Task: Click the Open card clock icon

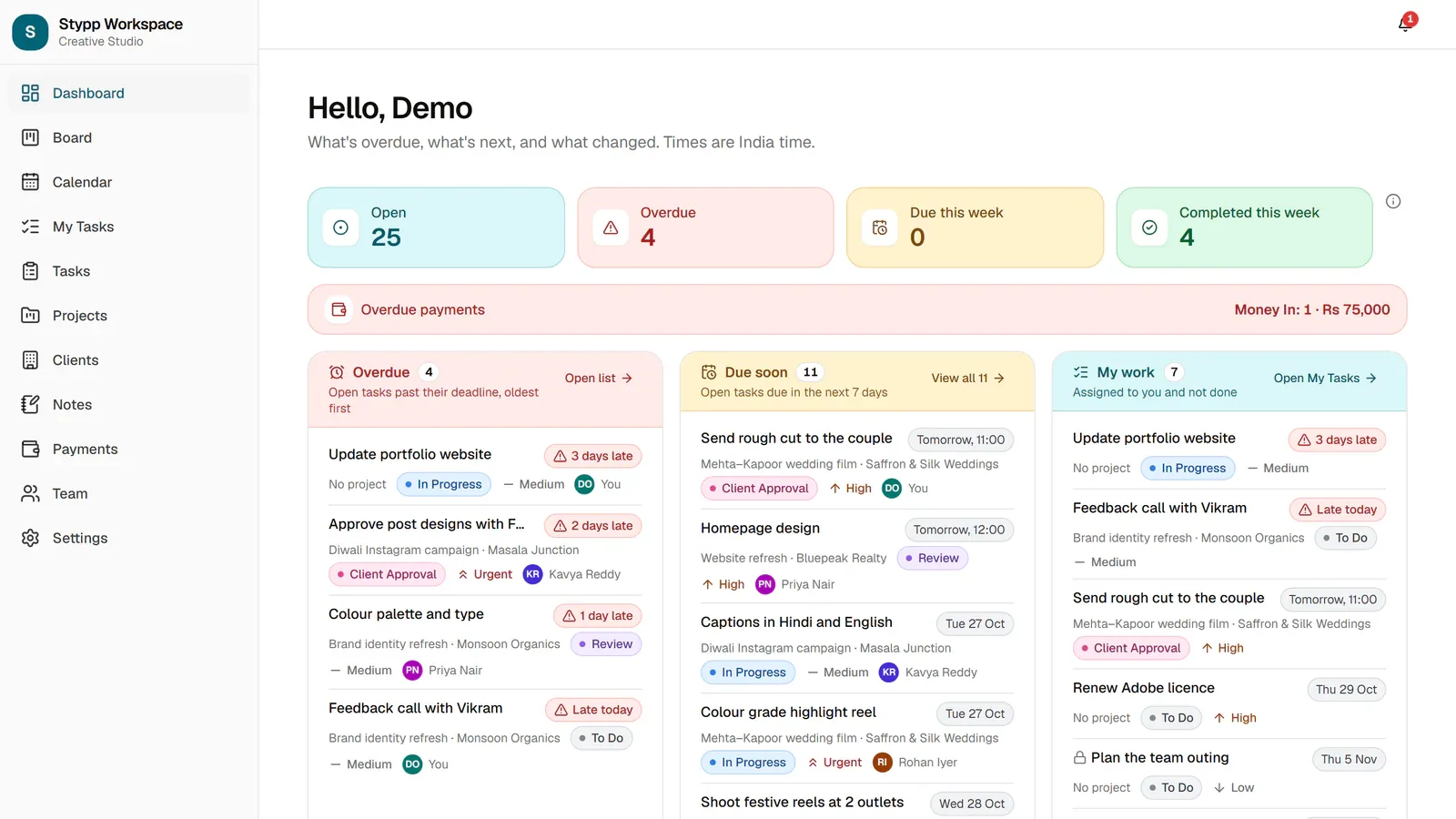Action: [x=340, y=227]
